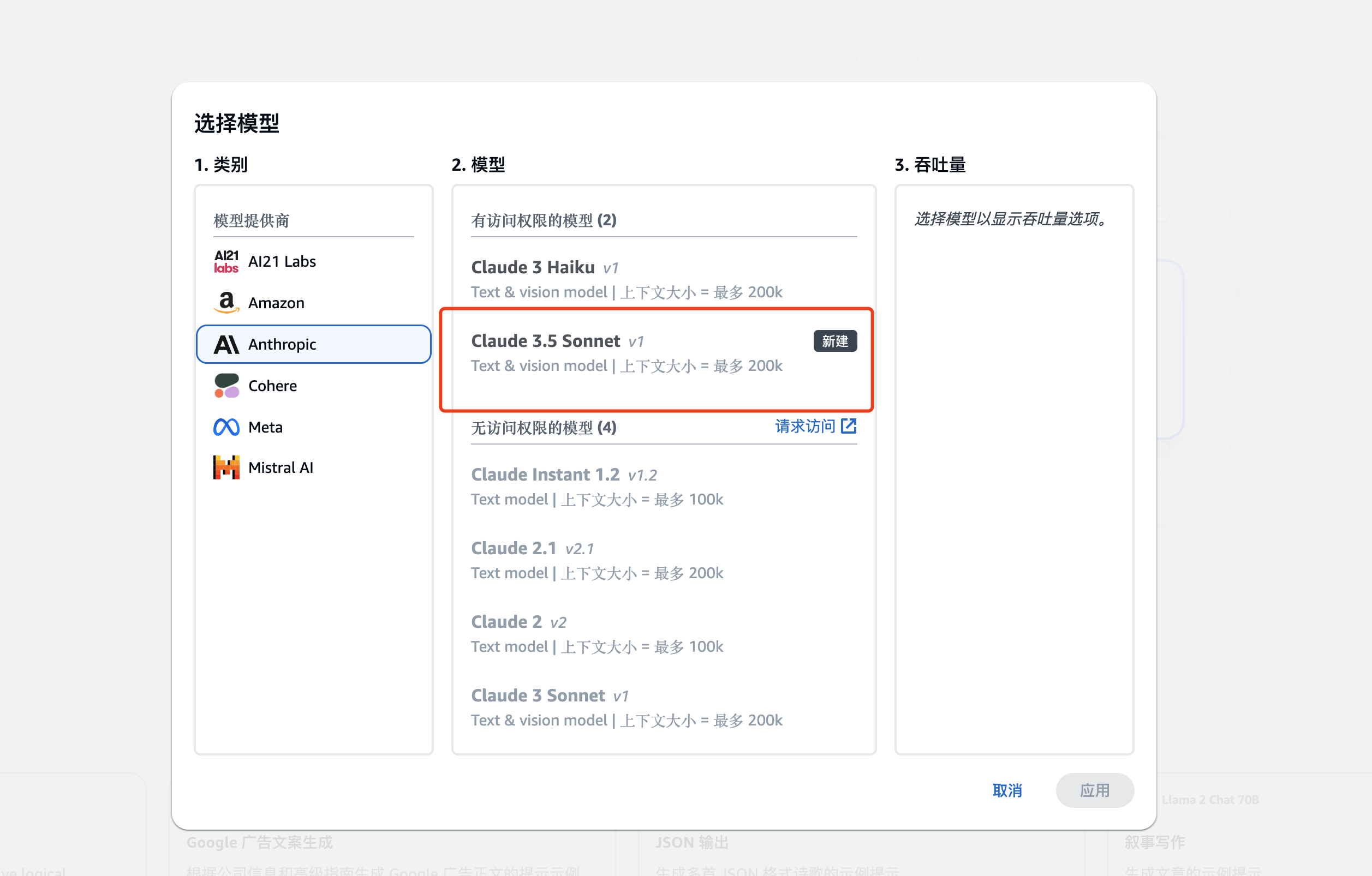The width and height of the screenshot is (1372, 876).
Task: Select Mistral AI provider
Action: (x=313, y=467)
